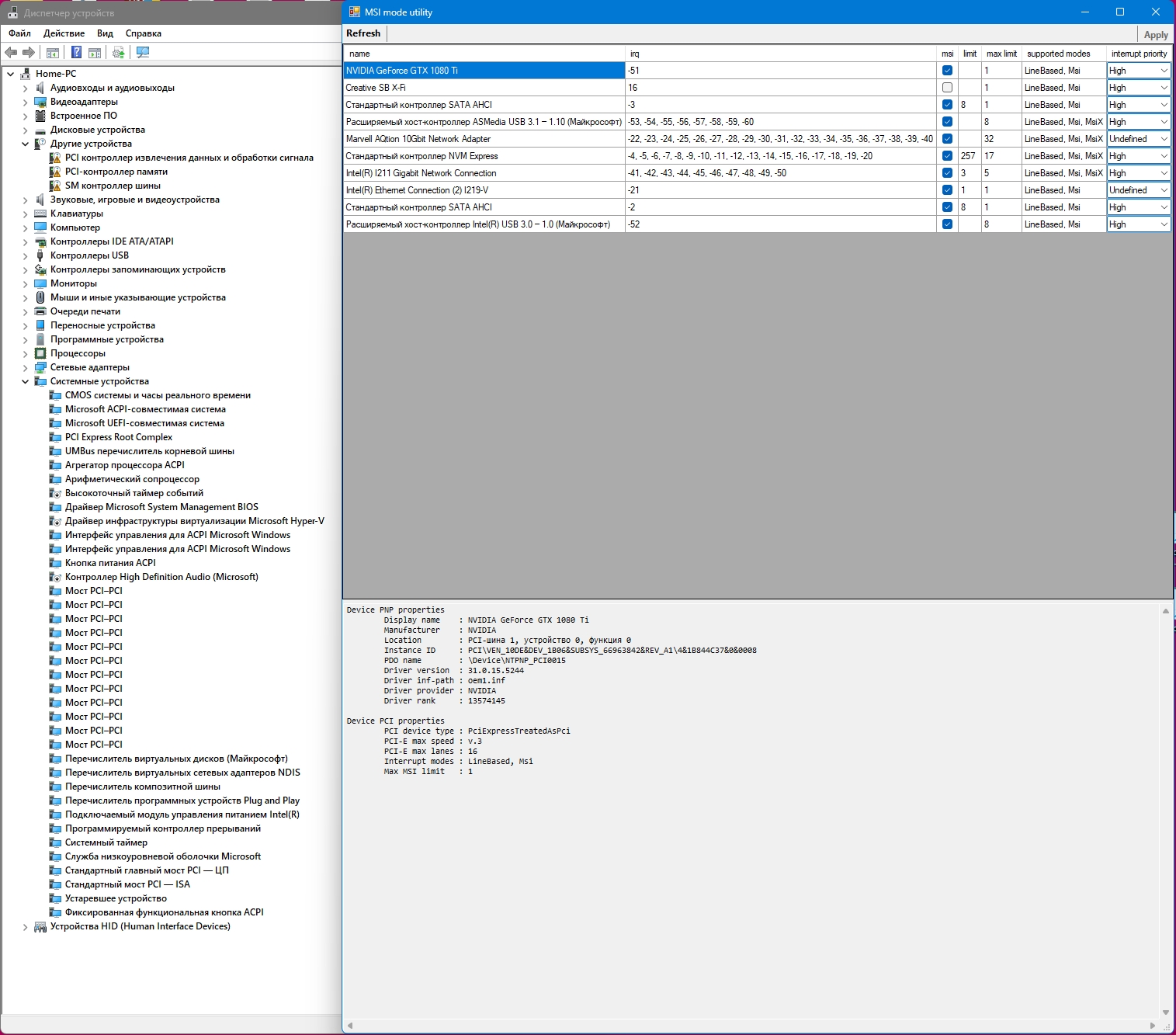The image size is (1176, 1035).
Task: Collapse the Системные устройства tree node
Action: (x=25, y=381)
